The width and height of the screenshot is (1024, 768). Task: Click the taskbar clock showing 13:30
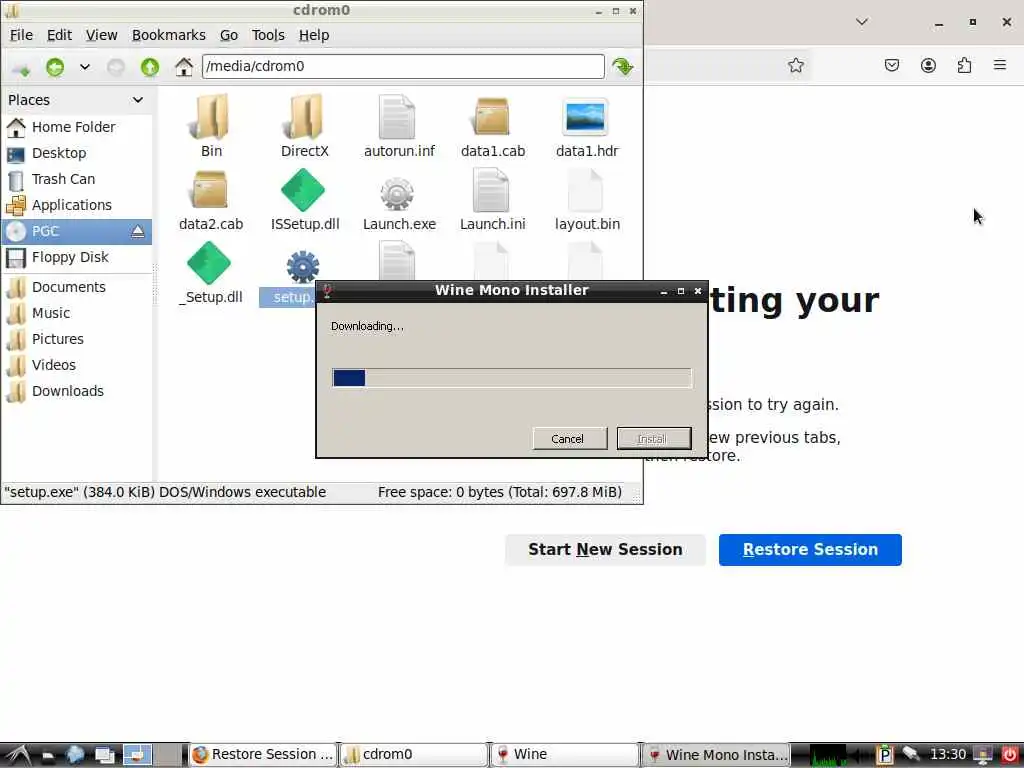click(x=948, y=755)
